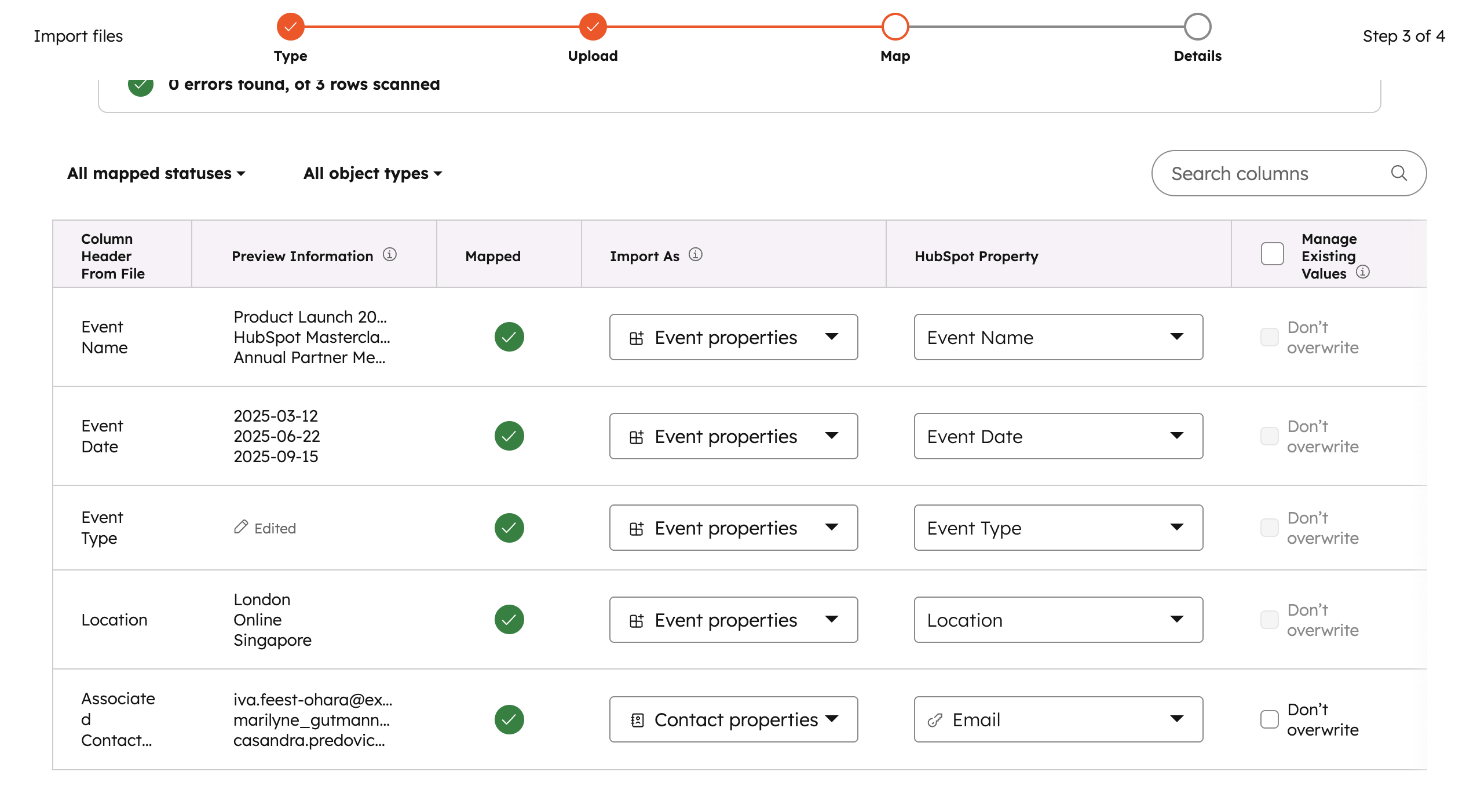Click the contact icon in Contact properties dropdown
1477x812 pixels.
(x=637, y=720)
